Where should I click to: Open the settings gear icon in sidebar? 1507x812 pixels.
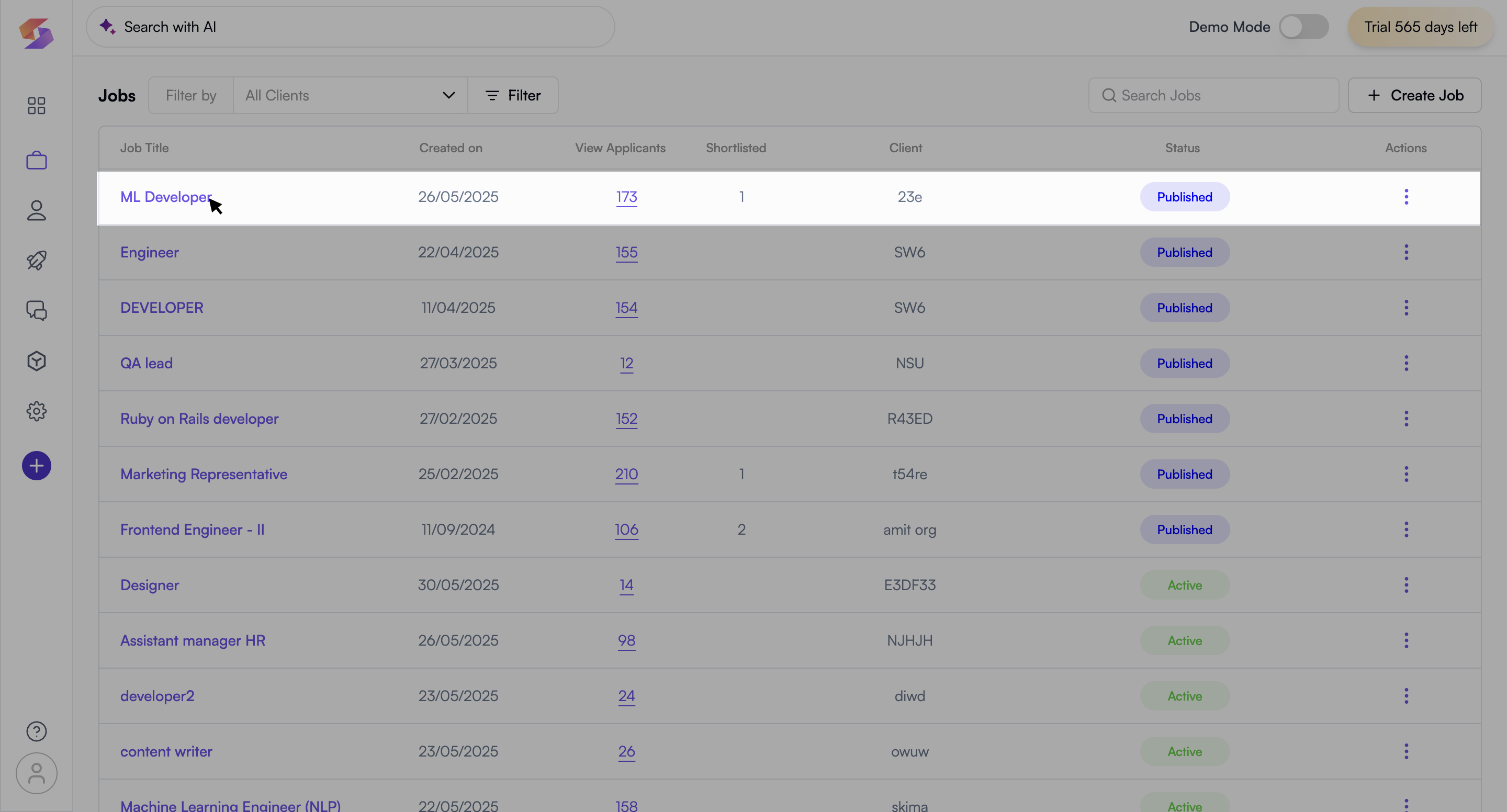36,411
